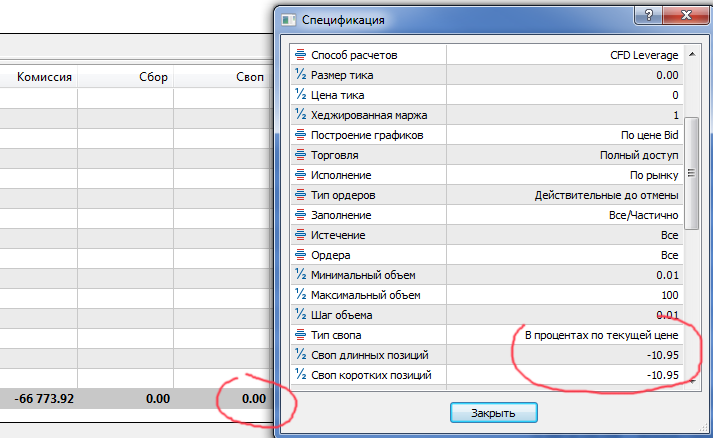The image size is (713, 438).
Task: Select the По цене Bid value
Action: 649,135
